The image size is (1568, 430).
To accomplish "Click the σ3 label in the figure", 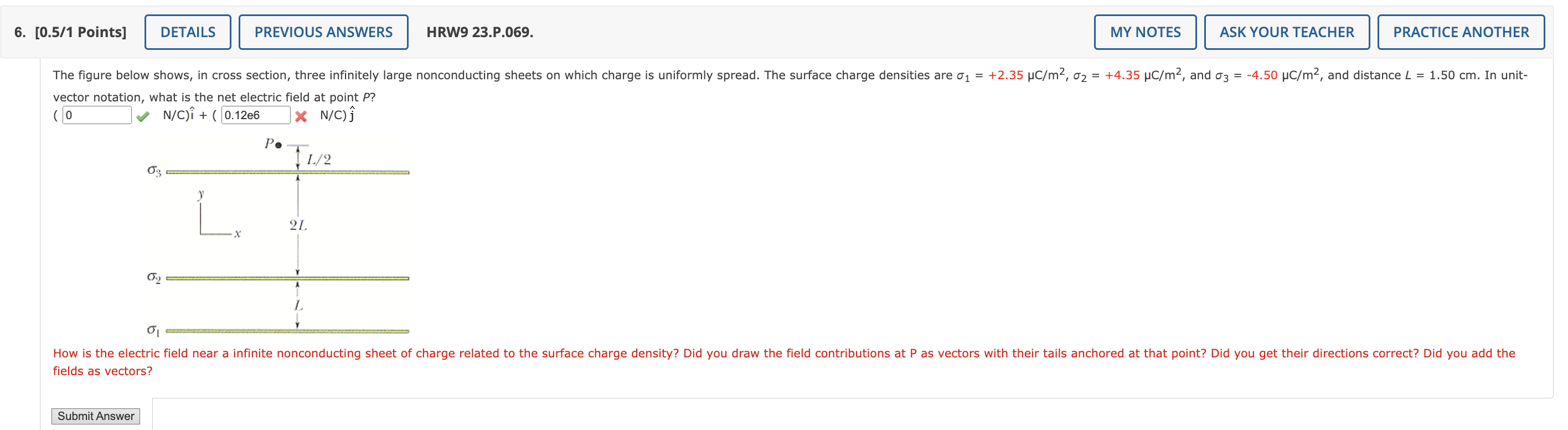I will point(153,171).
